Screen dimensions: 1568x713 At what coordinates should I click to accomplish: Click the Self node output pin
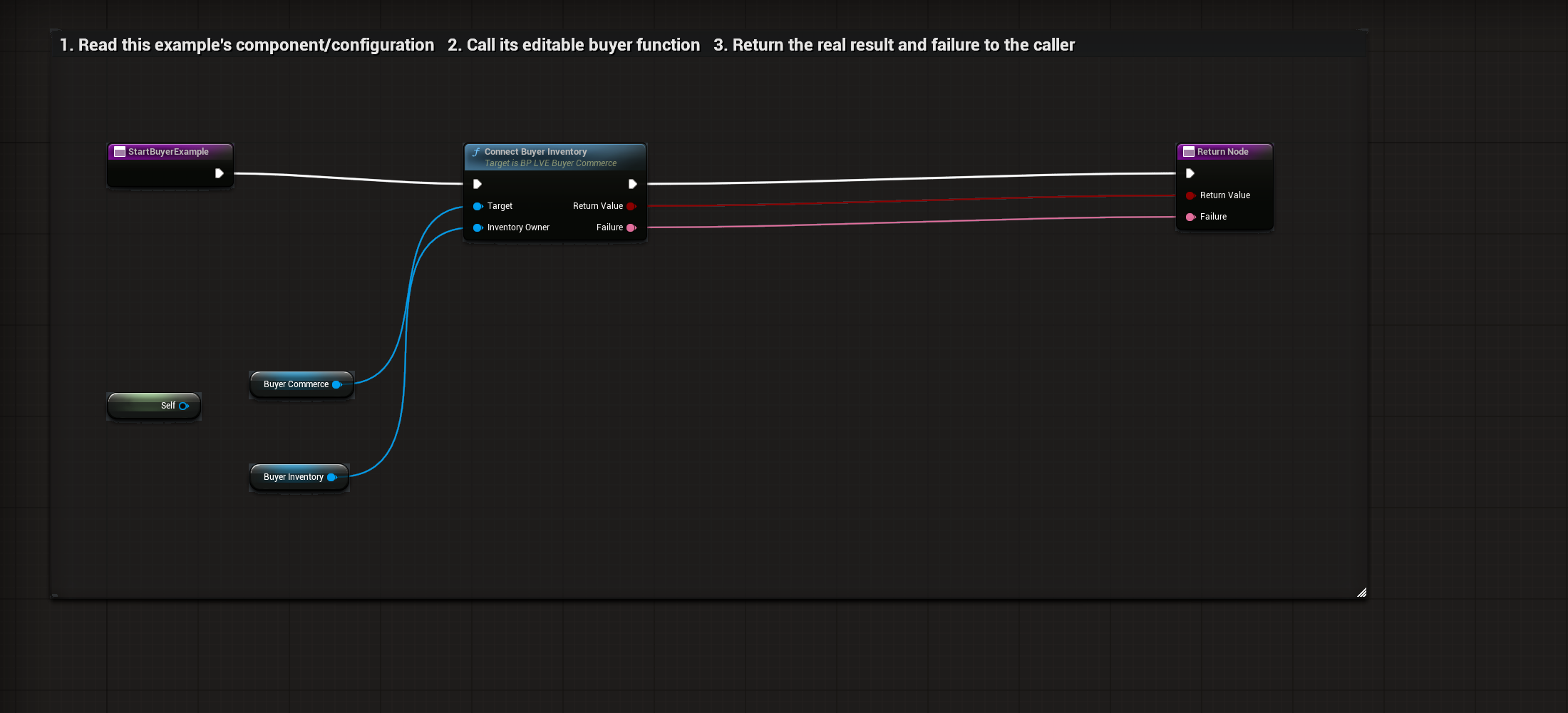pos(184,406)
